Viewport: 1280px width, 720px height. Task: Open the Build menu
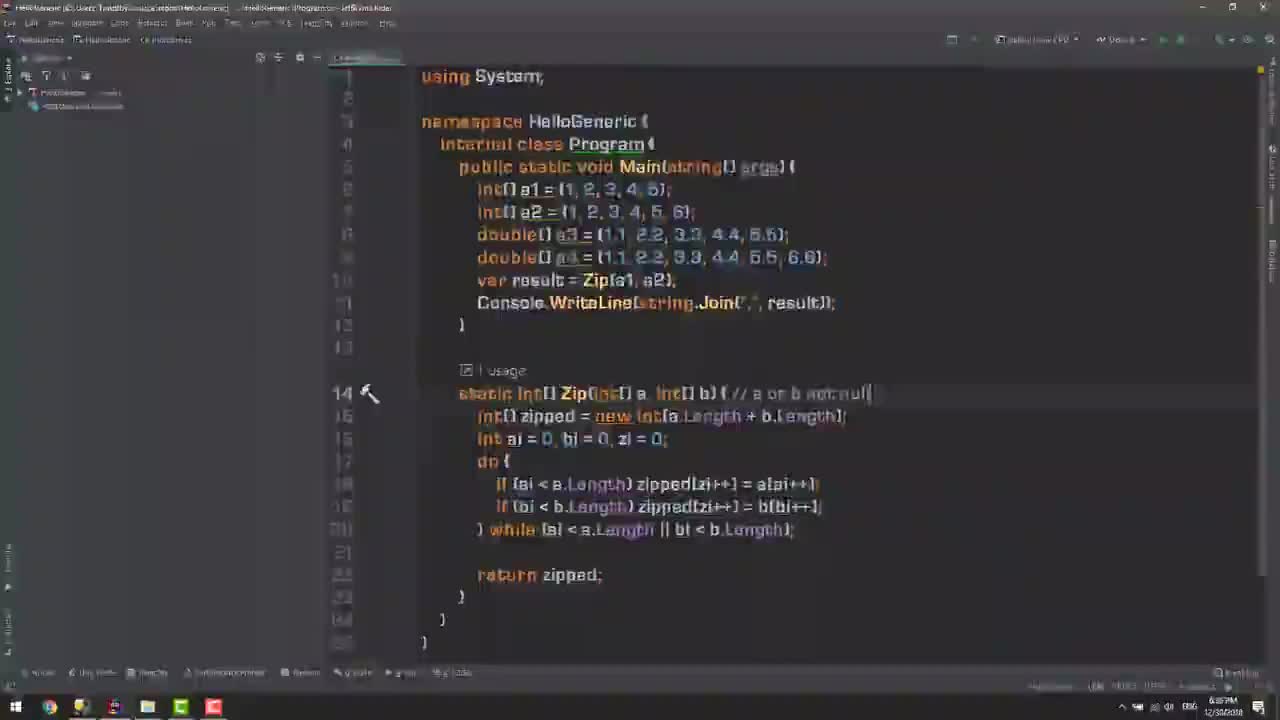(184, 23)
